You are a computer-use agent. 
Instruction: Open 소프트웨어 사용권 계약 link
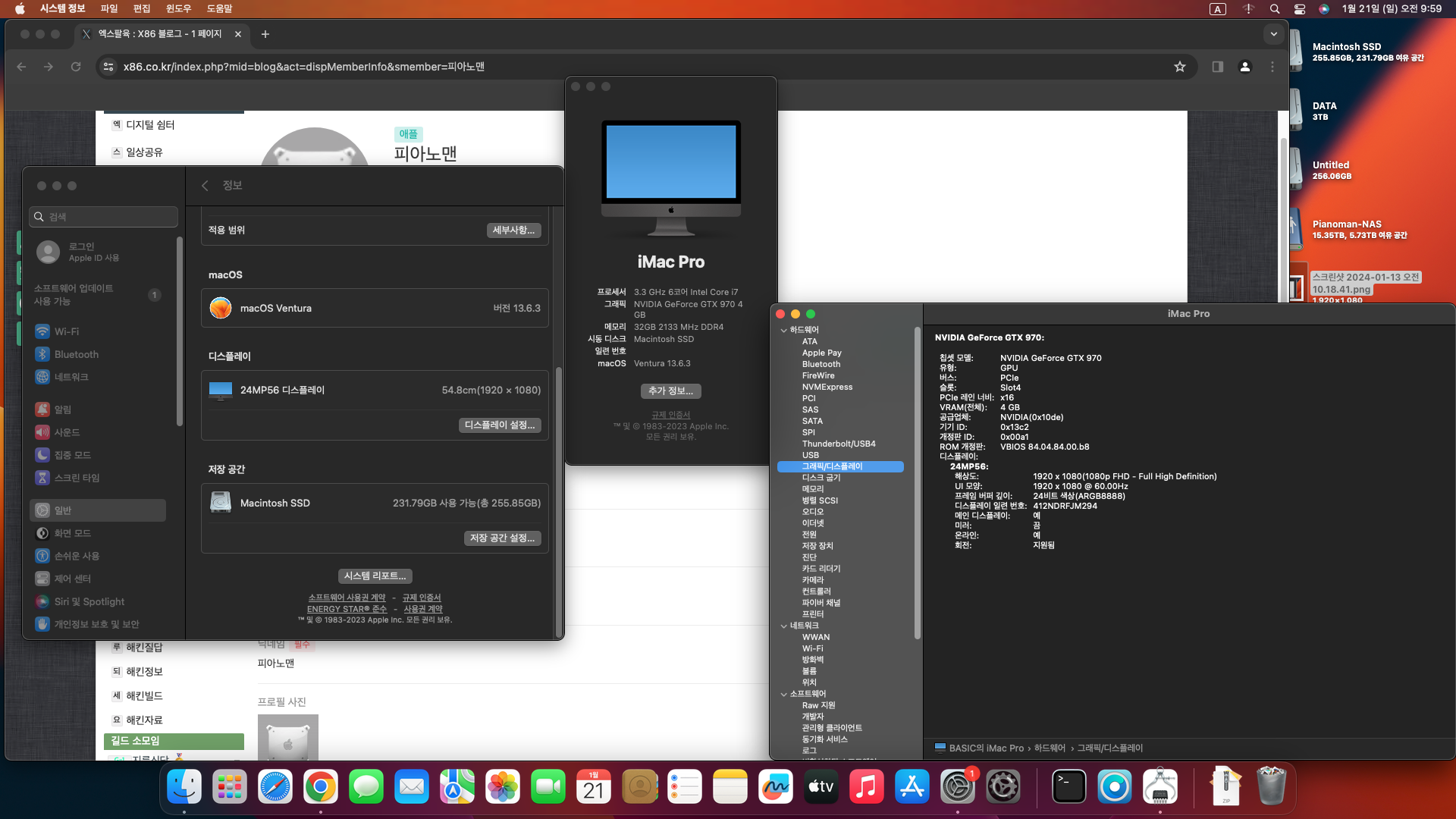tap(347, 598)
